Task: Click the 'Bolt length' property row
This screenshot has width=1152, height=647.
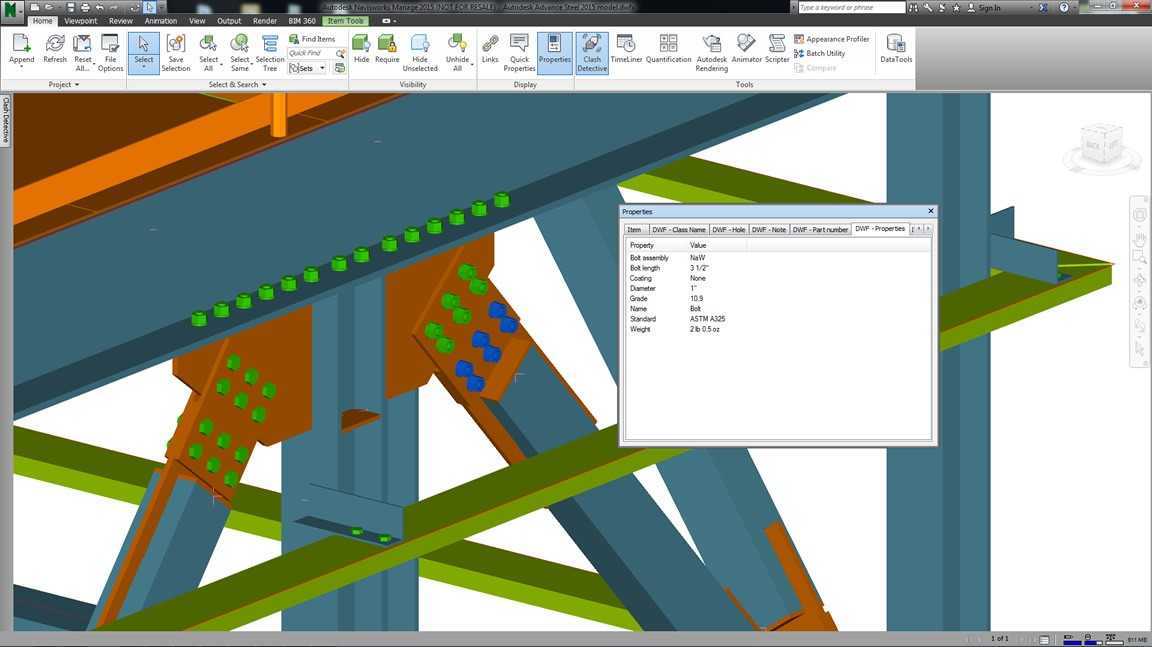Action: [x=779, y=268]
